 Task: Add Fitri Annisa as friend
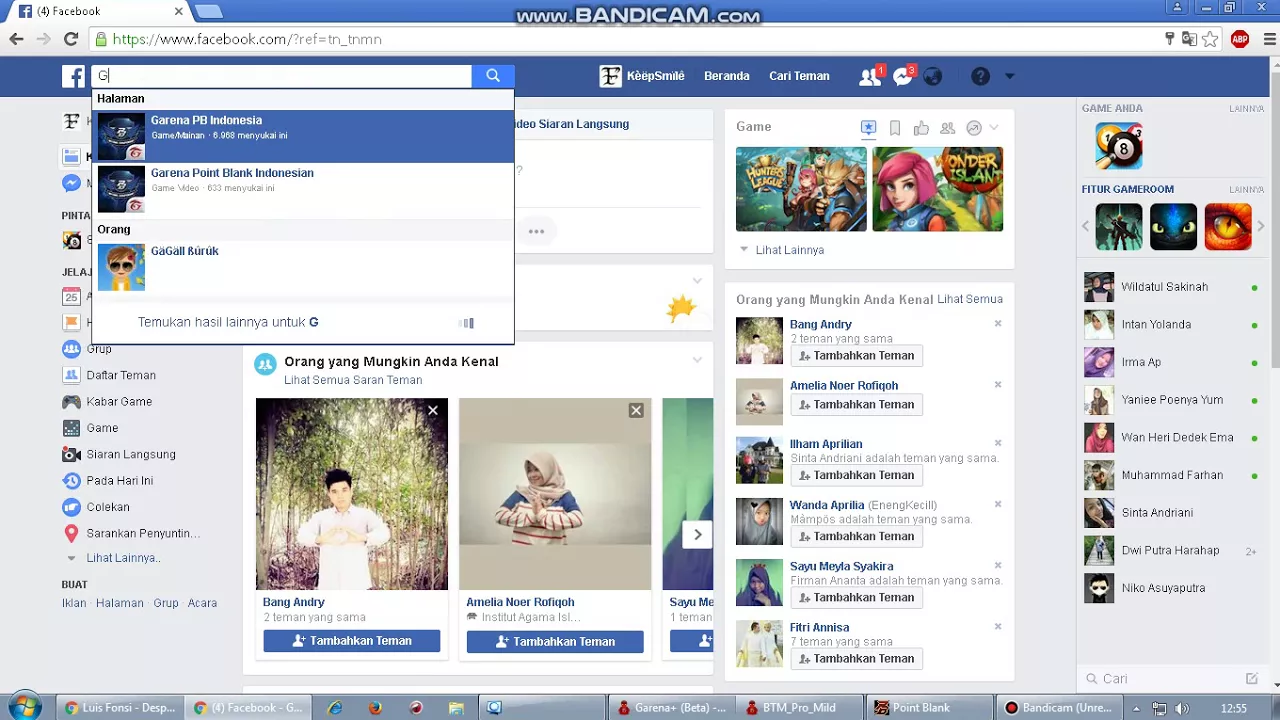tap(856, 659)
